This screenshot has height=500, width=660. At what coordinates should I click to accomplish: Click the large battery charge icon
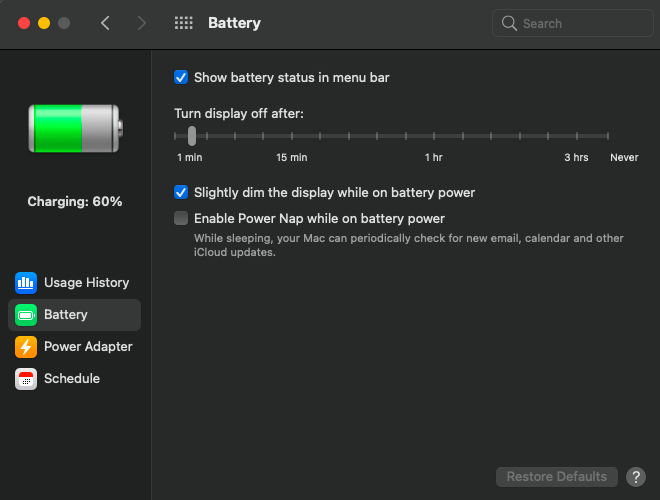point(75,129)
